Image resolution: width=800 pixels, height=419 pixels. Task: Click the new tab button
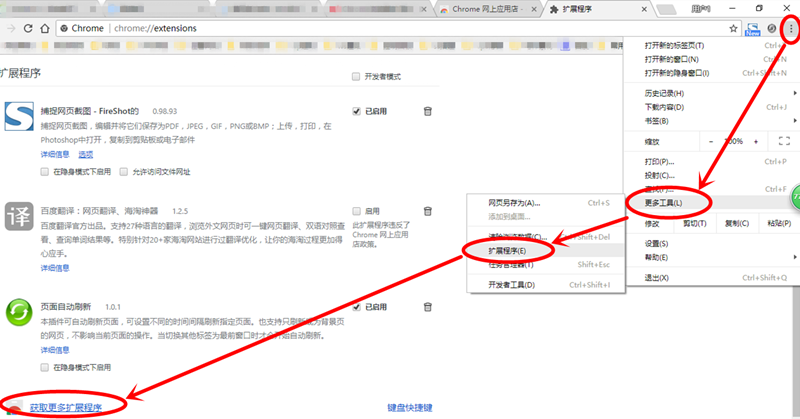(666, 9)
